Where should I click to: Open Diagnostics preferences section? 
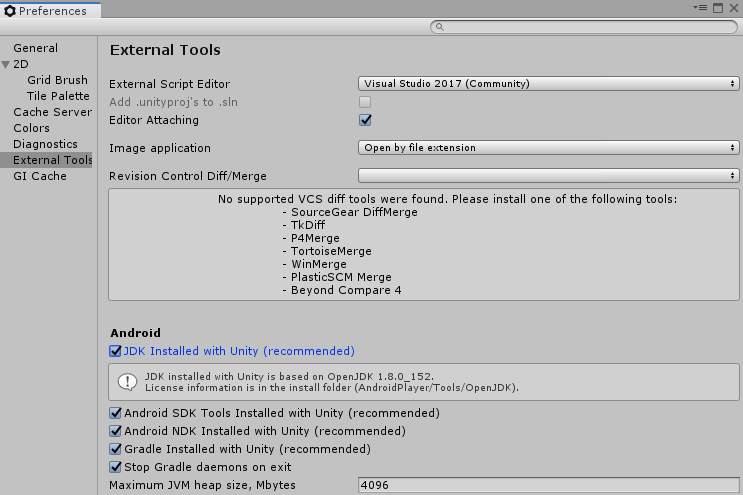click(x=45, y=144)
